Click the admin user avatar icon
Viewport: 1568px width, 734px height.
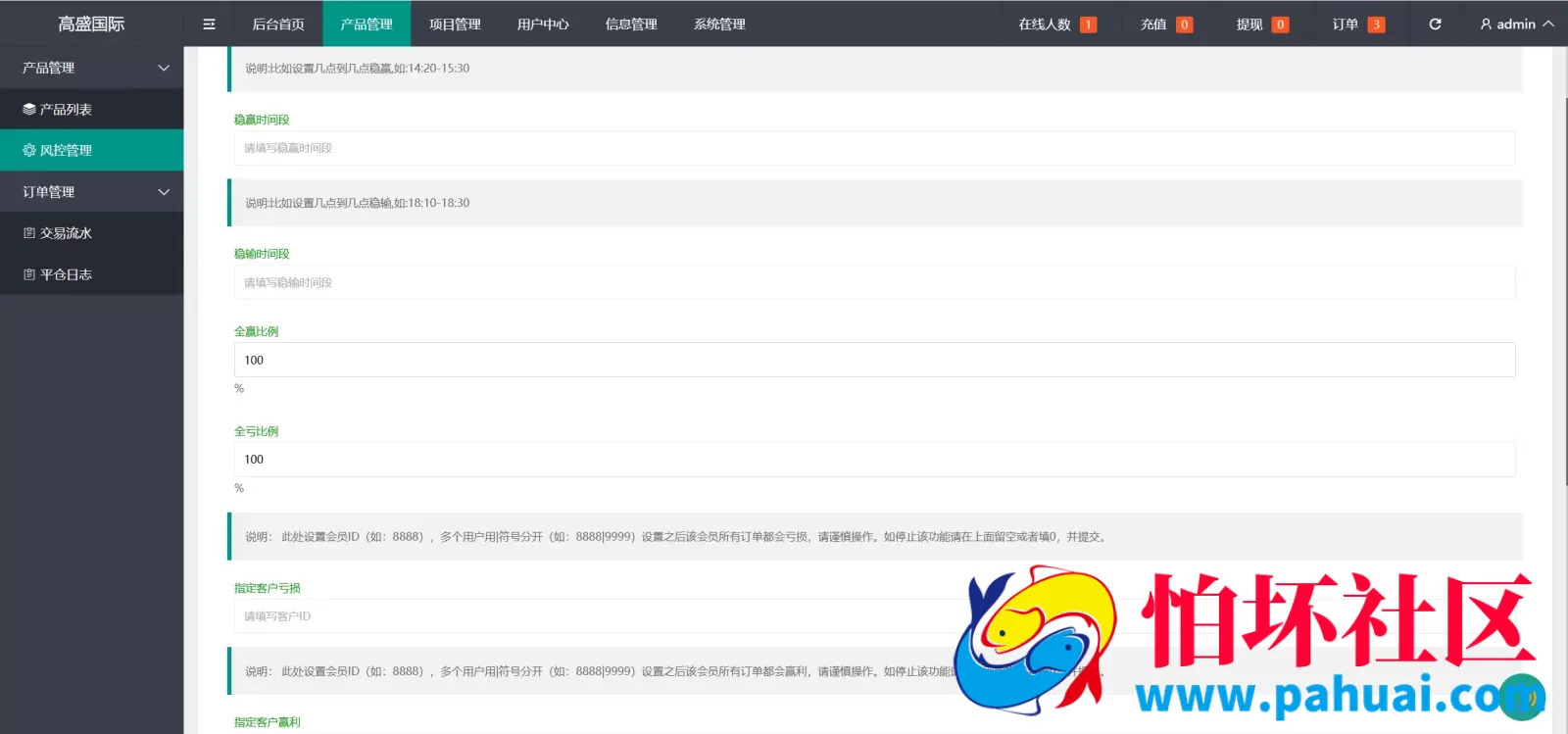tap(1486, 24)
